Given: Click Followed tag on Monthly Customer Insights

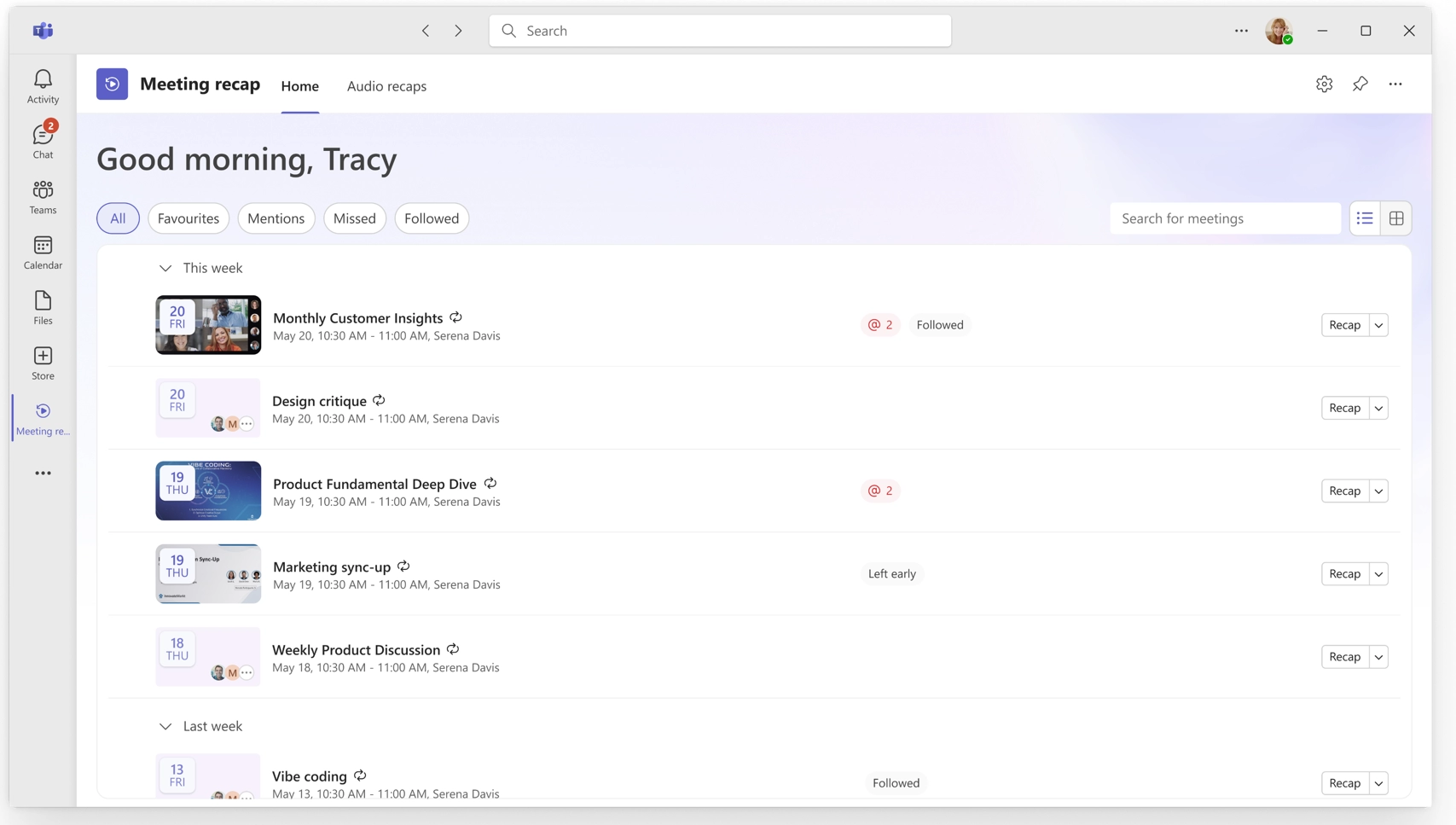Looking at the screenshot, I should click(940, 325).
